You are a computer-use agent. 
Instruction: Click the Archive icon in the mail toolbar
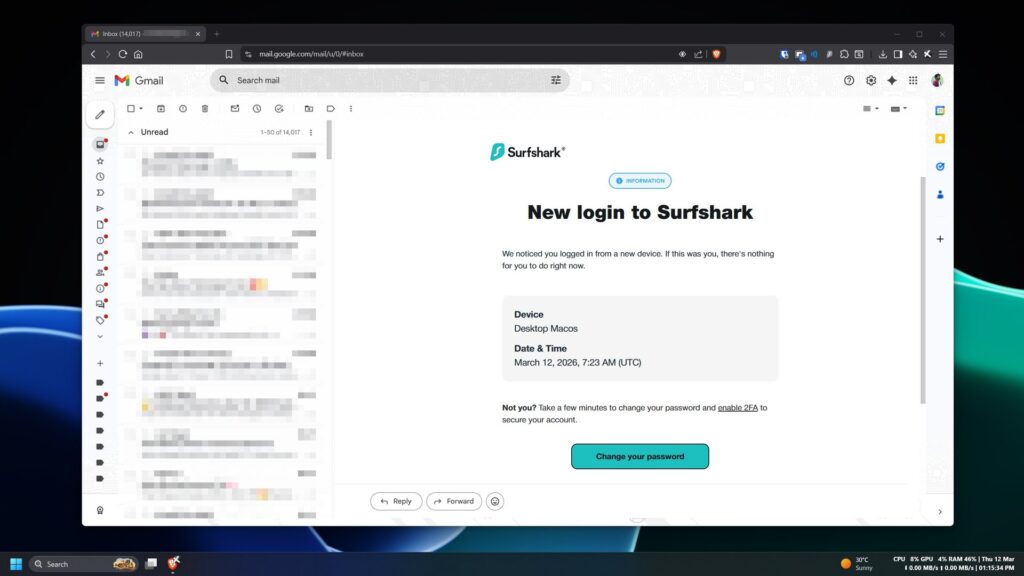tap(161, 108)
